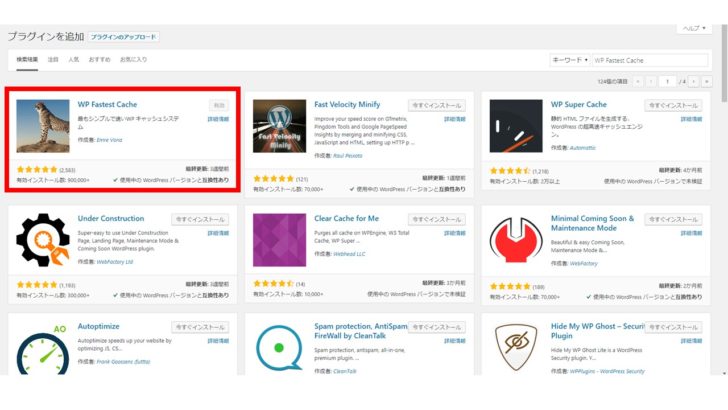Open the WP Super Cache title link
728x410 pixels.
coord(578,104)
